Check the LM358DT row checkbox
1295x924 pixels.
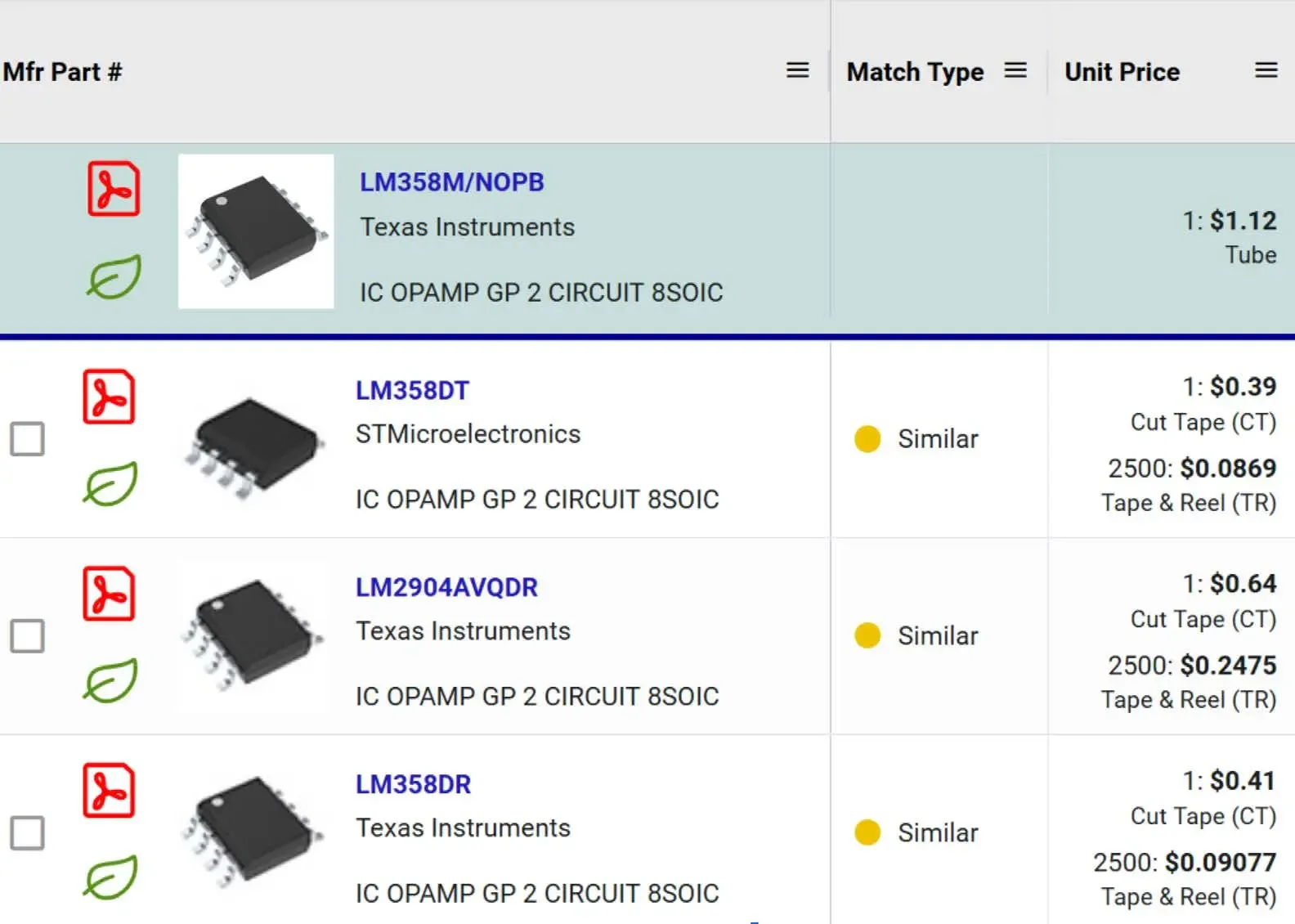[x=27, y=439]
